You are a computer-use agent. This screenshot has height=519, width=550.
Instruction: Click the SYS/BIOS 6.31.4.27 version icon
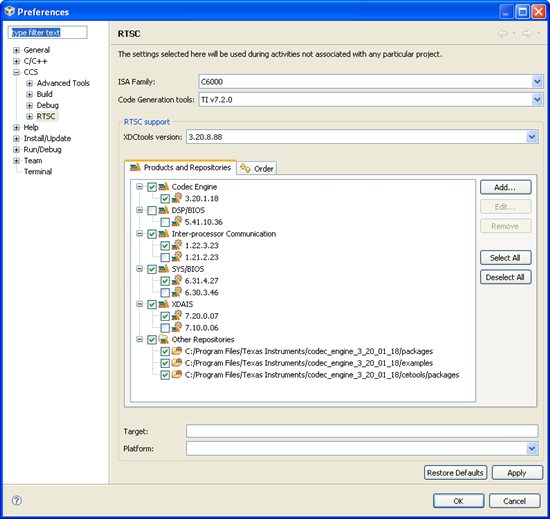[177, 280]
